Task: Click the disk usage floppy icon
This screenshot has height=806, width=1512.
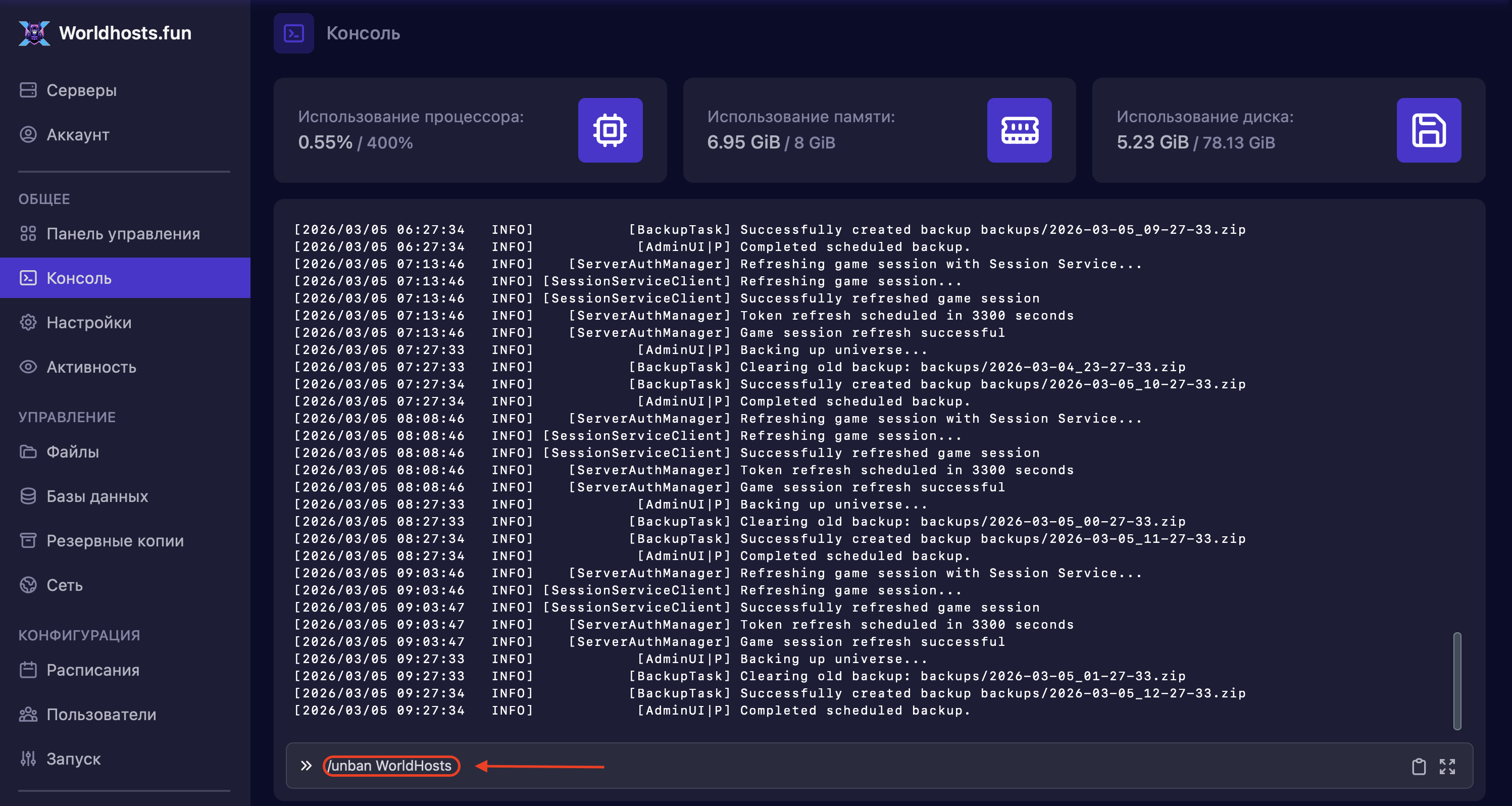Action: [x=1428, y=130]
